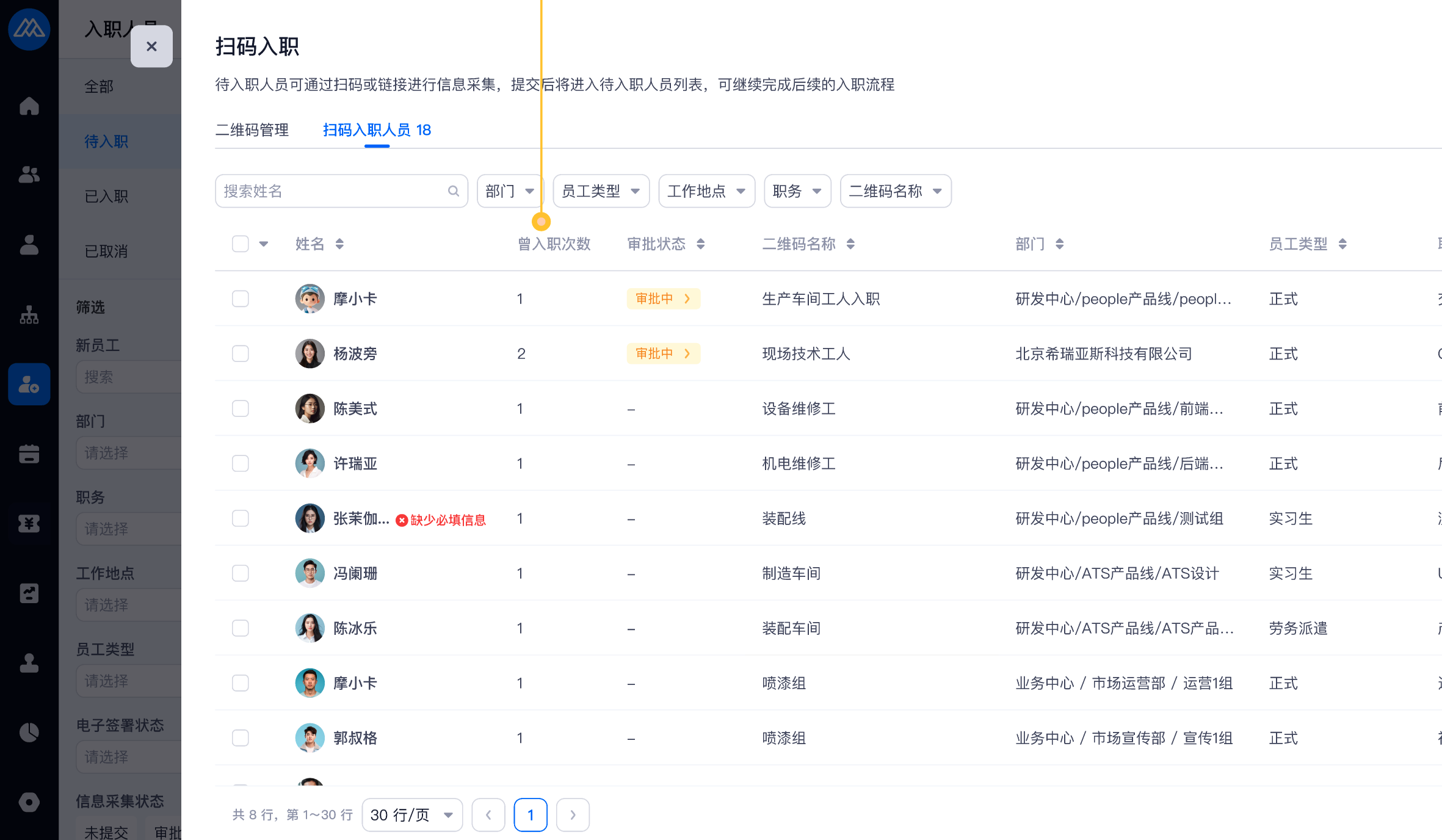Screen dimensions: 1442x840
Task: Open the 员工类型 filter dropdown
Action: pyautogui.click(x=601, y=191)
